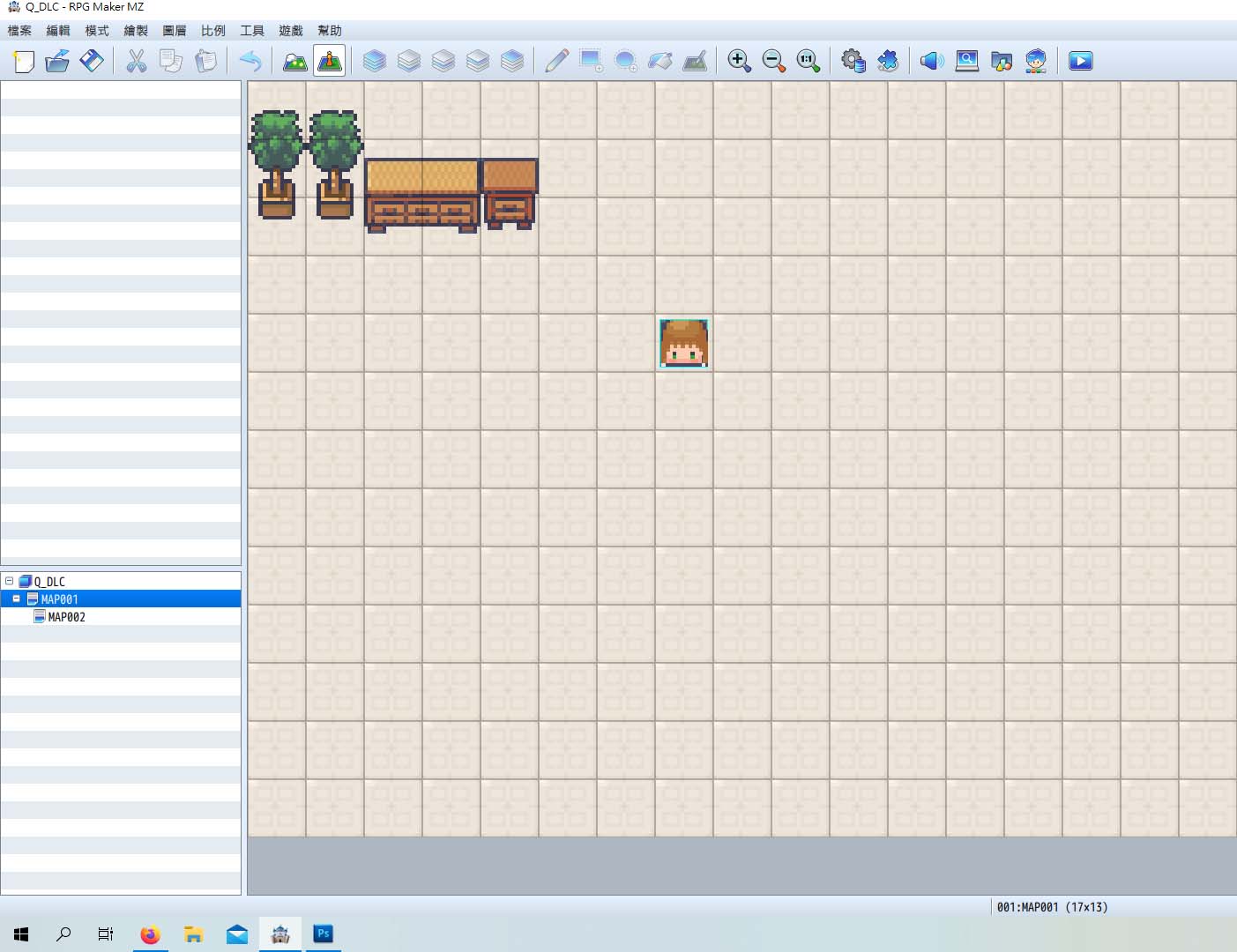Viewport: 1237px width, 952px height.
Task: Collapse the Q_DLC project tree node
Action: (9, 581)
